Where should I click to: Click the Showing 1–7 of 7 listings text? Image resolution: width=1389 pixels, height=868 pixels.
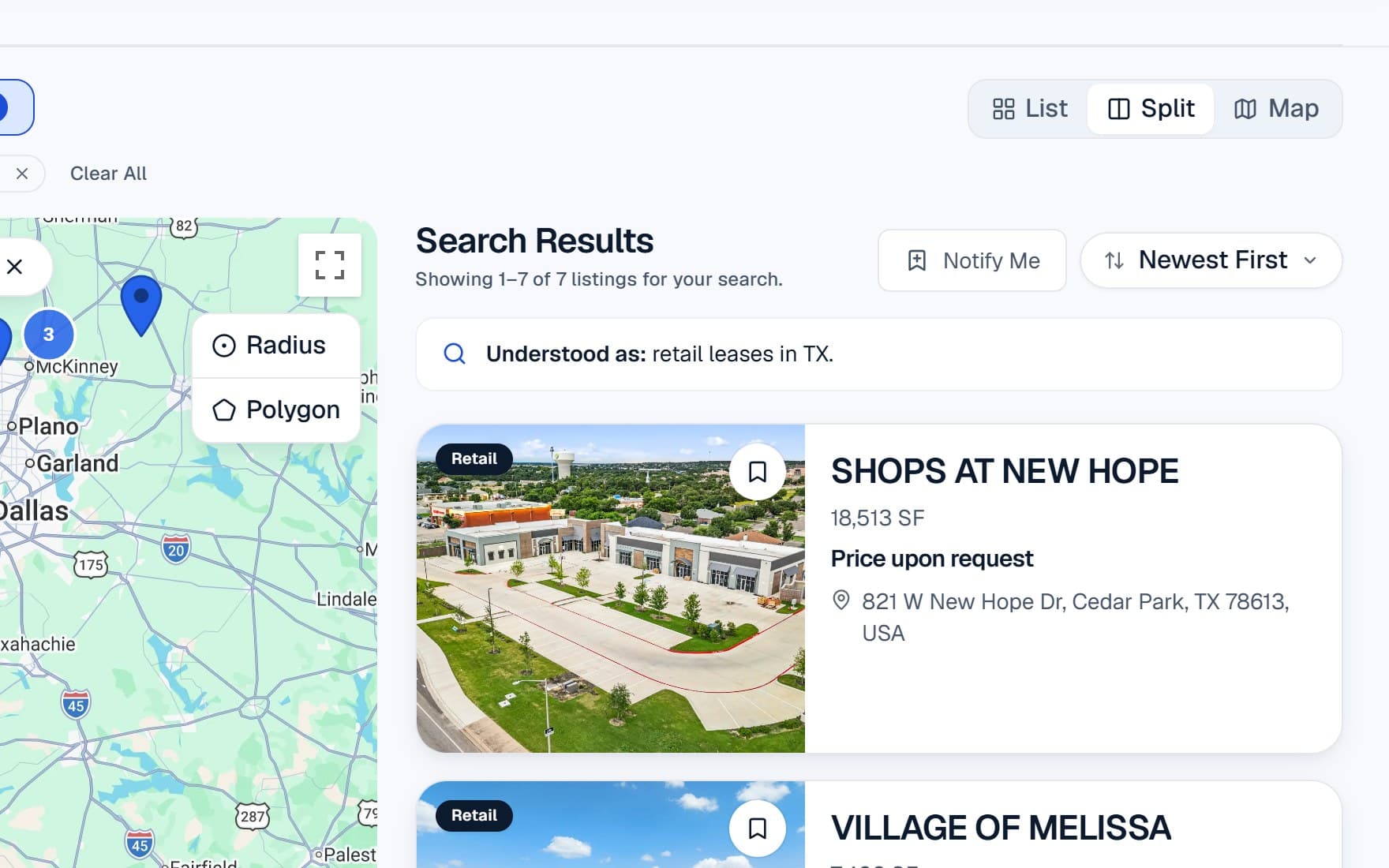[x=599, y=279]
